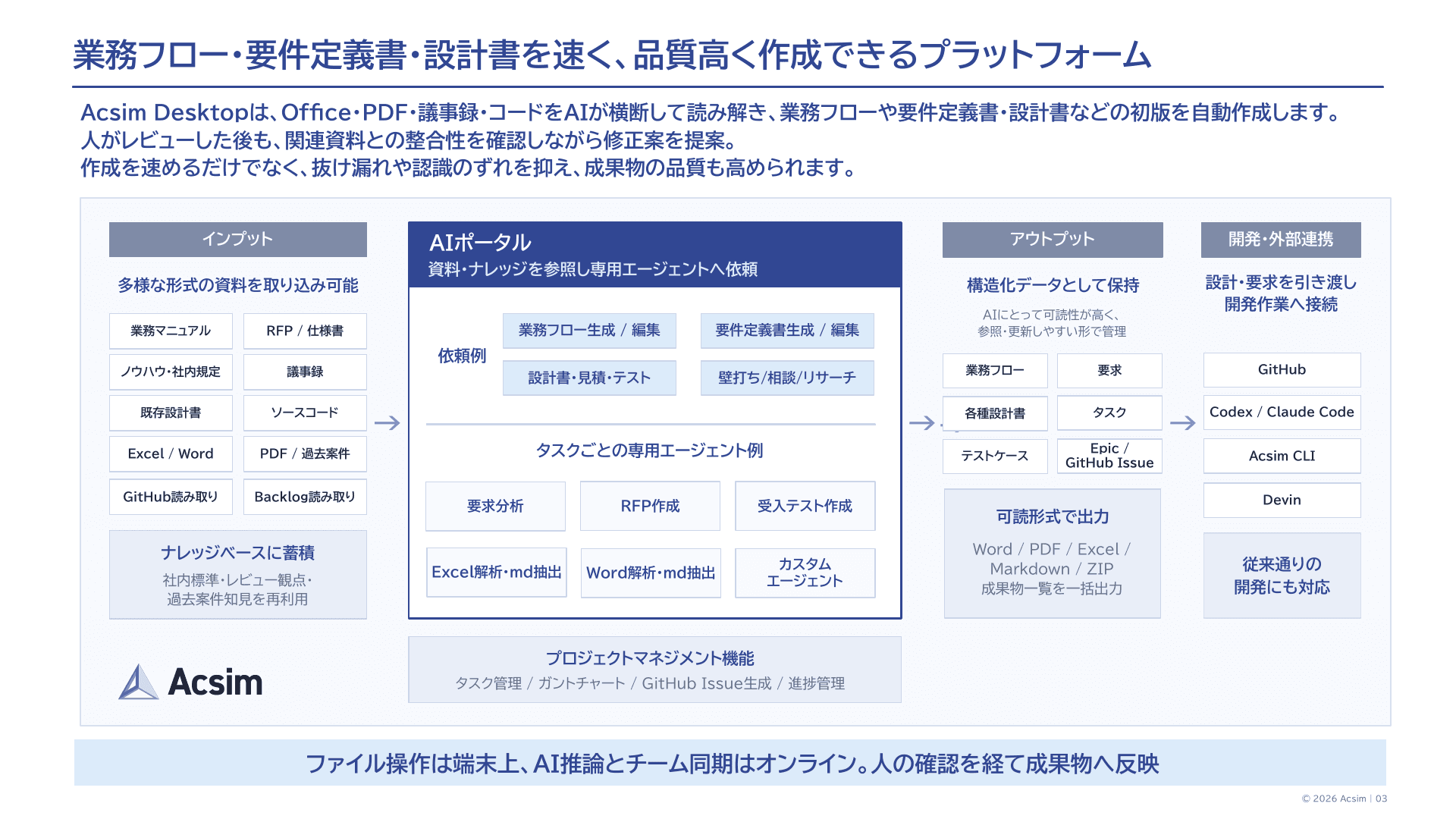Click the Epic / GitHub Issue box
The height and width of the screenshot is (819, 1456).
point(1109,457)
